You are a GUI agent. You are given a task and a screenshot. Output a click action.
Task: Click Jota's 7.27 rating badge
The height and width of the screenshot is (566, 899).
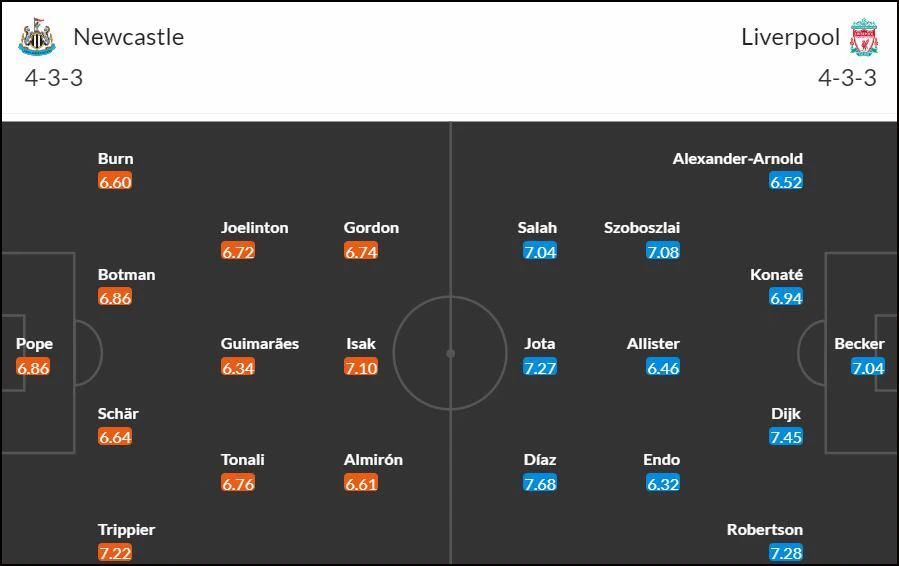tap(540, 367)
